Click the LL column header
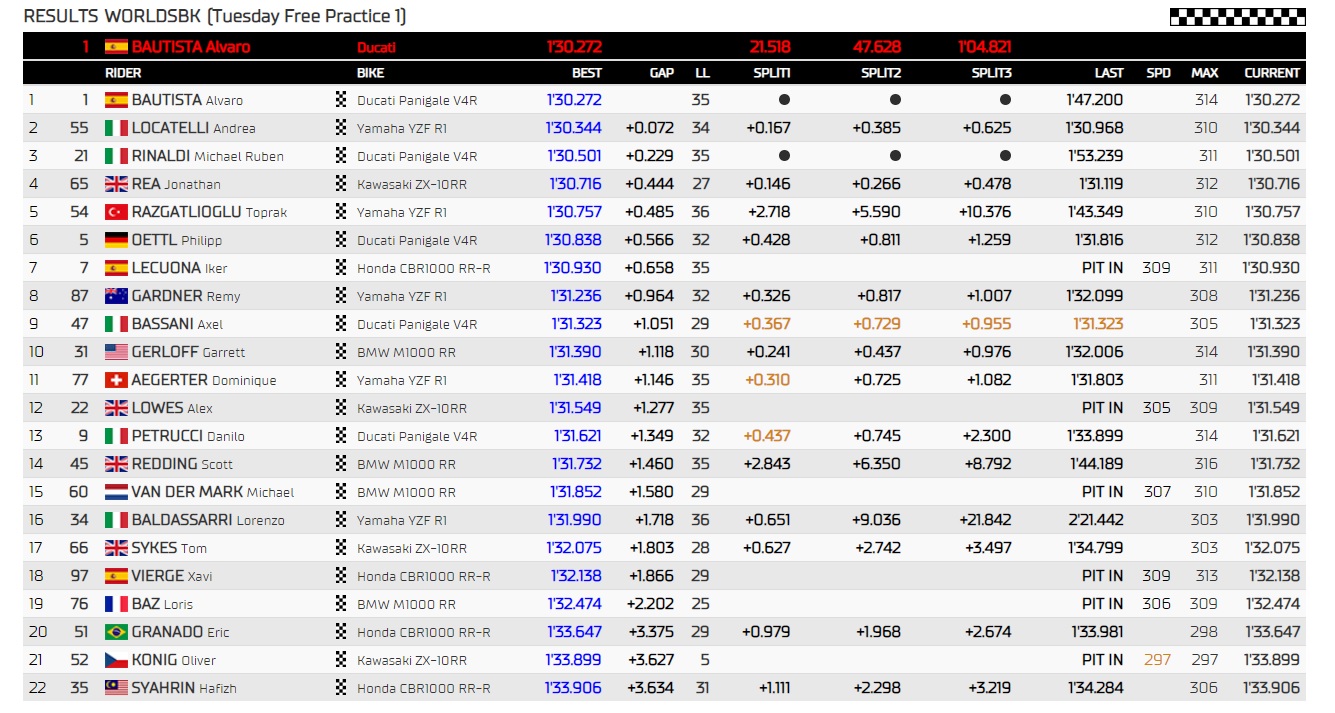 (702, 73)
